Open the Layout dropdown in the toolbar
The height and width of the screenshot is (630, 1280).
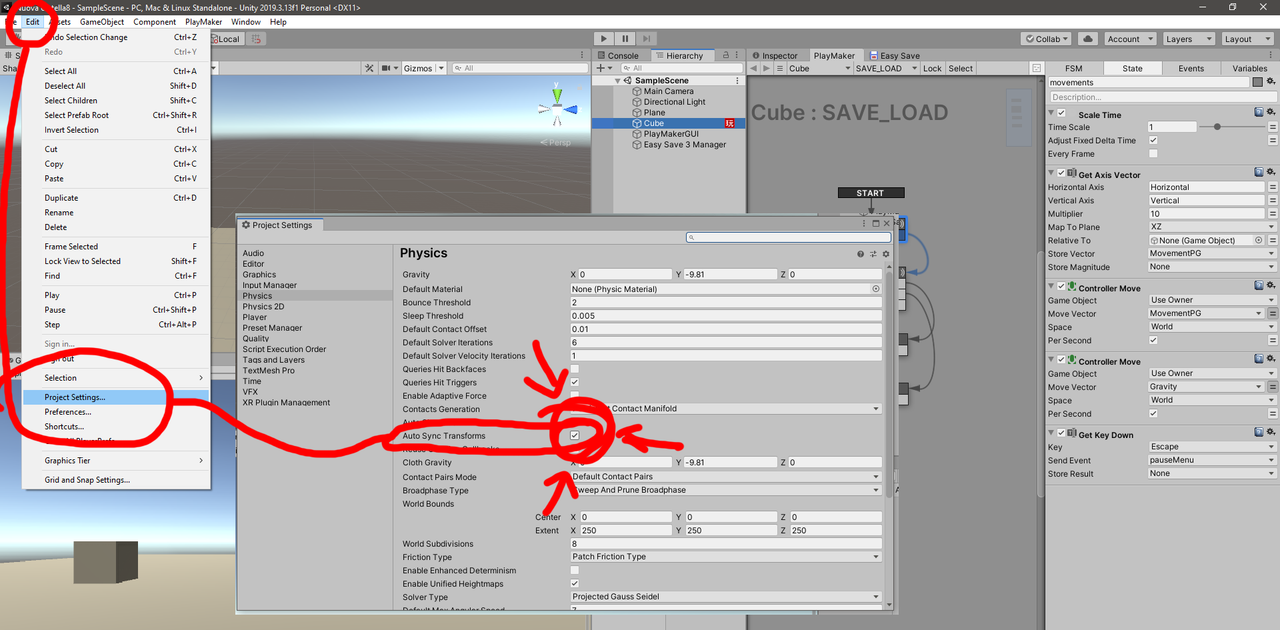(x=1246, y=39)
